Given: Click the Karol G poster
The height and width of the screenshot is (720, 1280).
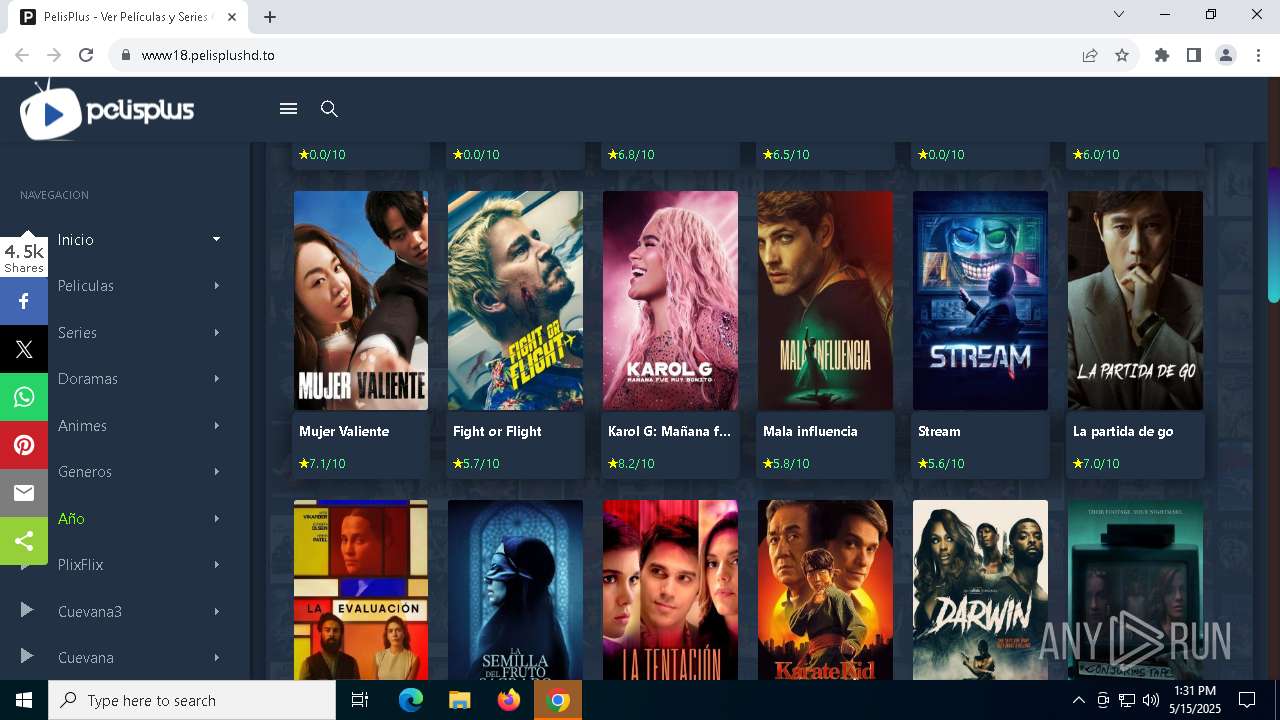Looking at the screenshot, I should [x=670, y=300].
